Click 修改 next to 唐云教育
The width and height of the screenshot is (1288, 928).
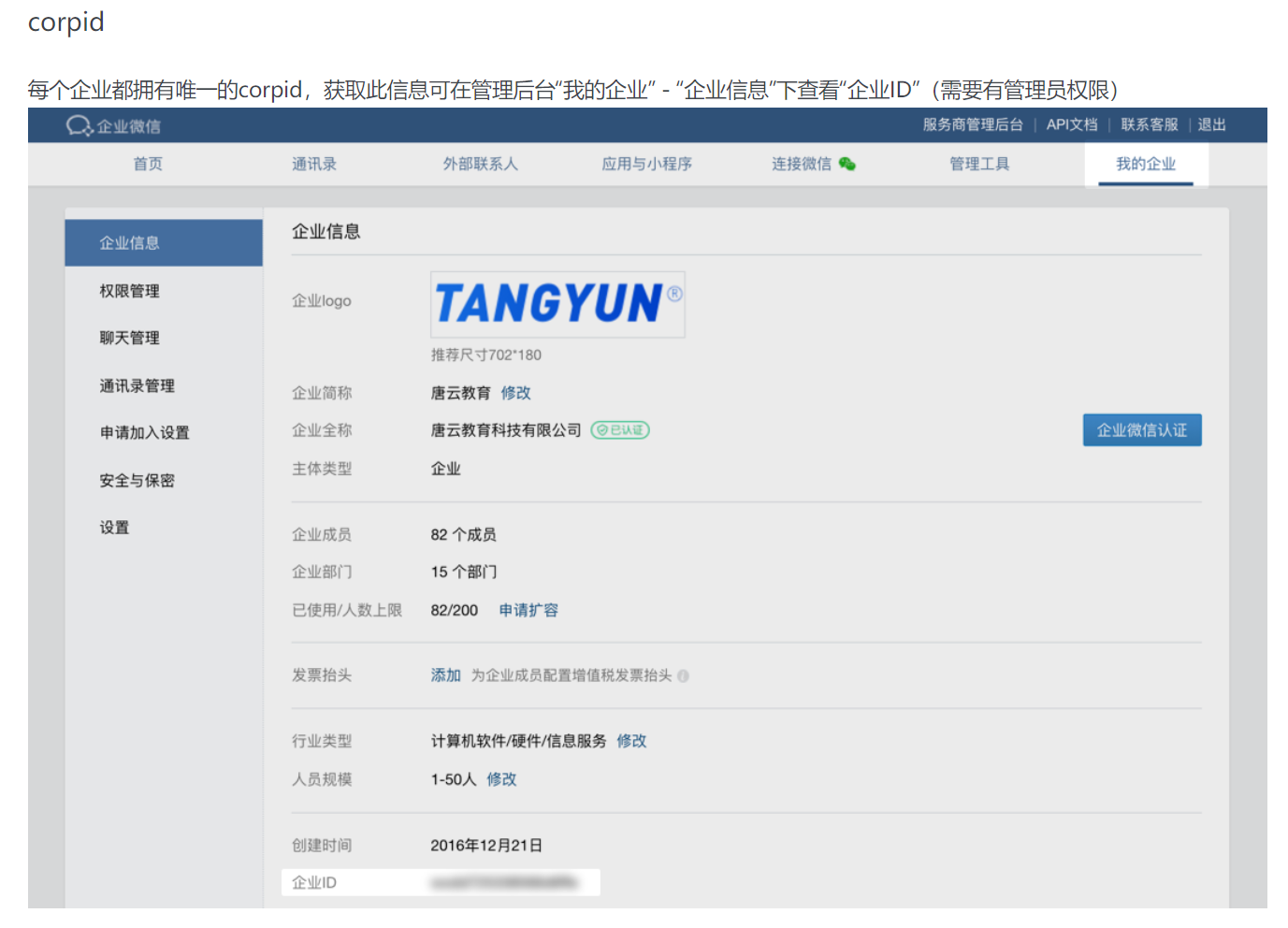tap(515, 393)
